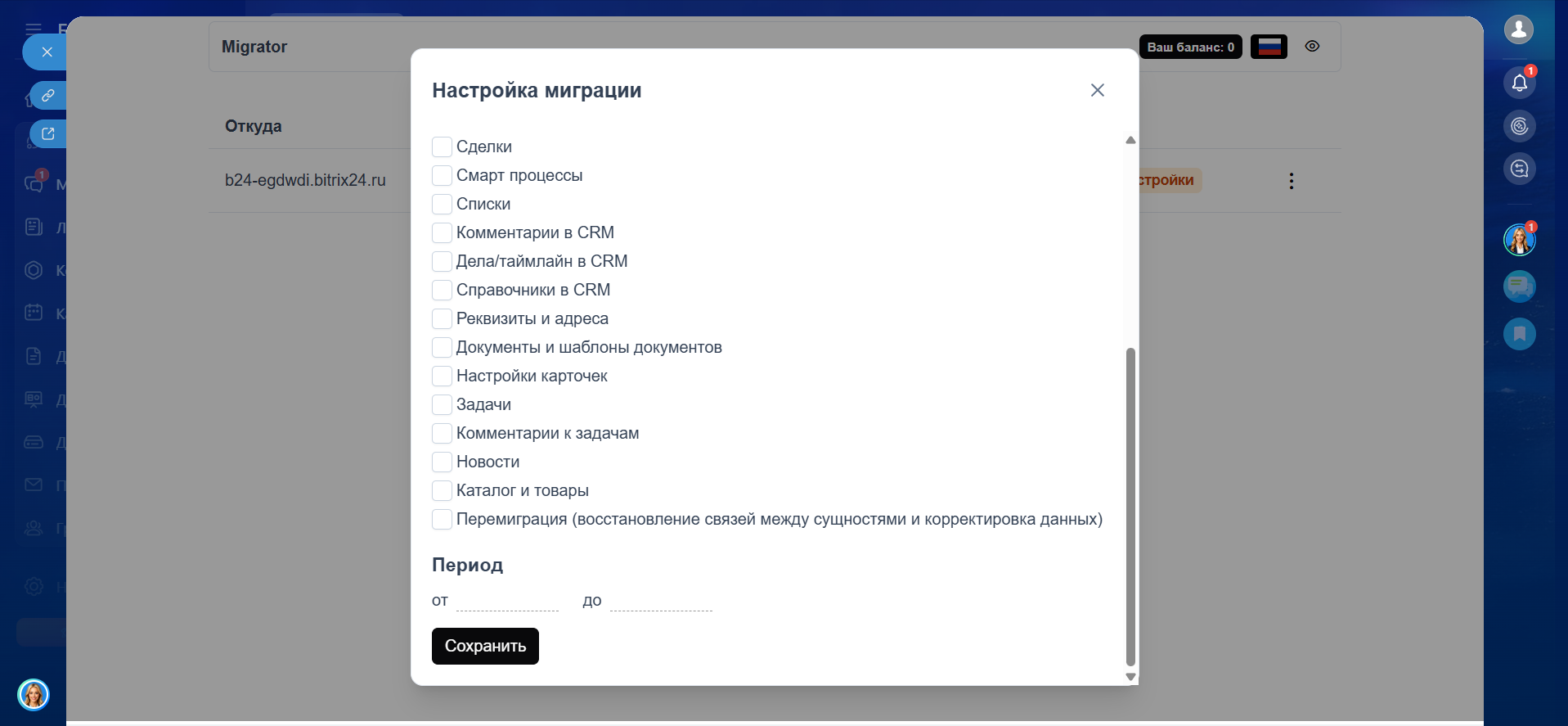
Task: Enable the Сделки checkbox
Action: (442, 147)
